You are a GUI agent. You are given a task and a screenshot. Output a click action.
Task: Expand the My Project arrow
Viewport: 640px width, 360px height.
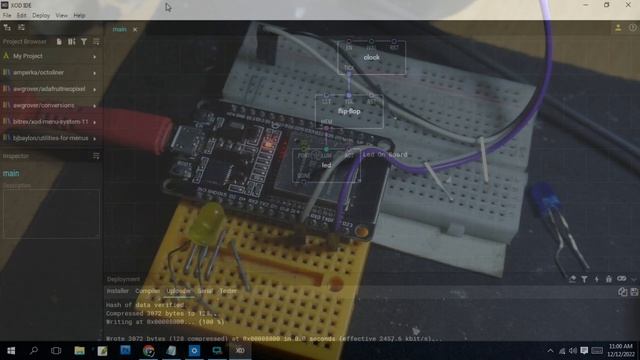tap(95, 57)
